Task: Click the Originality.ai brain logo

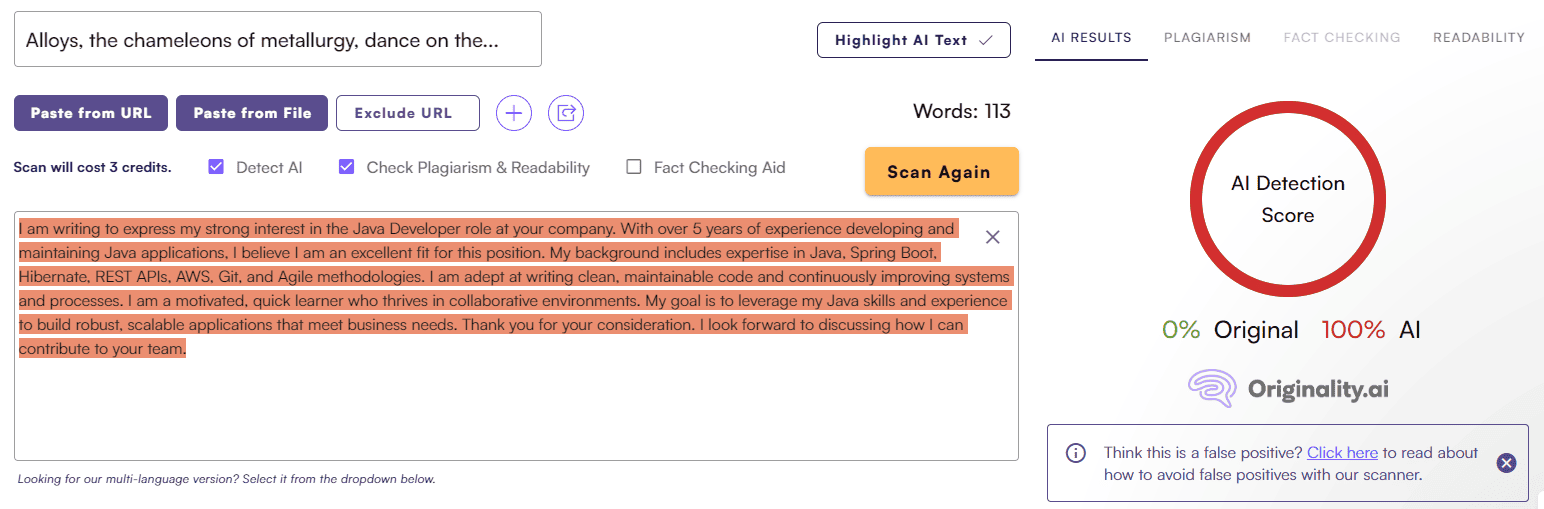Action: 1211,389
